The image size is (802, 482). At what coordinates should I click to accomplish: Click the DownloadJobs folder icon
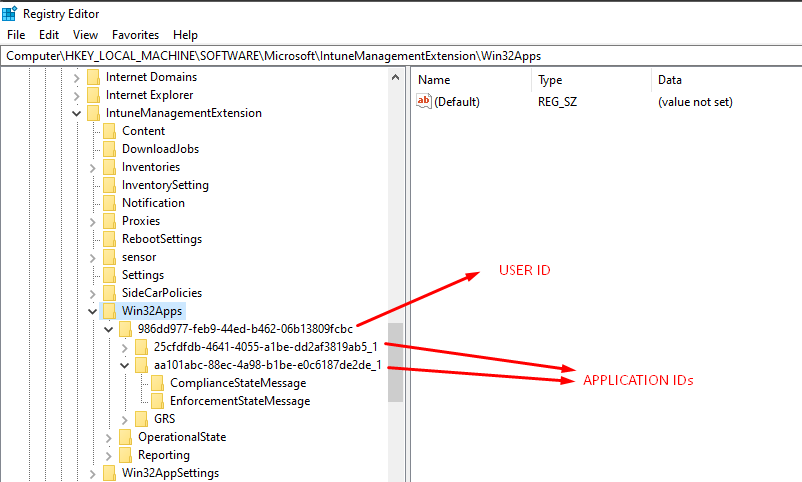(x=109, y=149)
